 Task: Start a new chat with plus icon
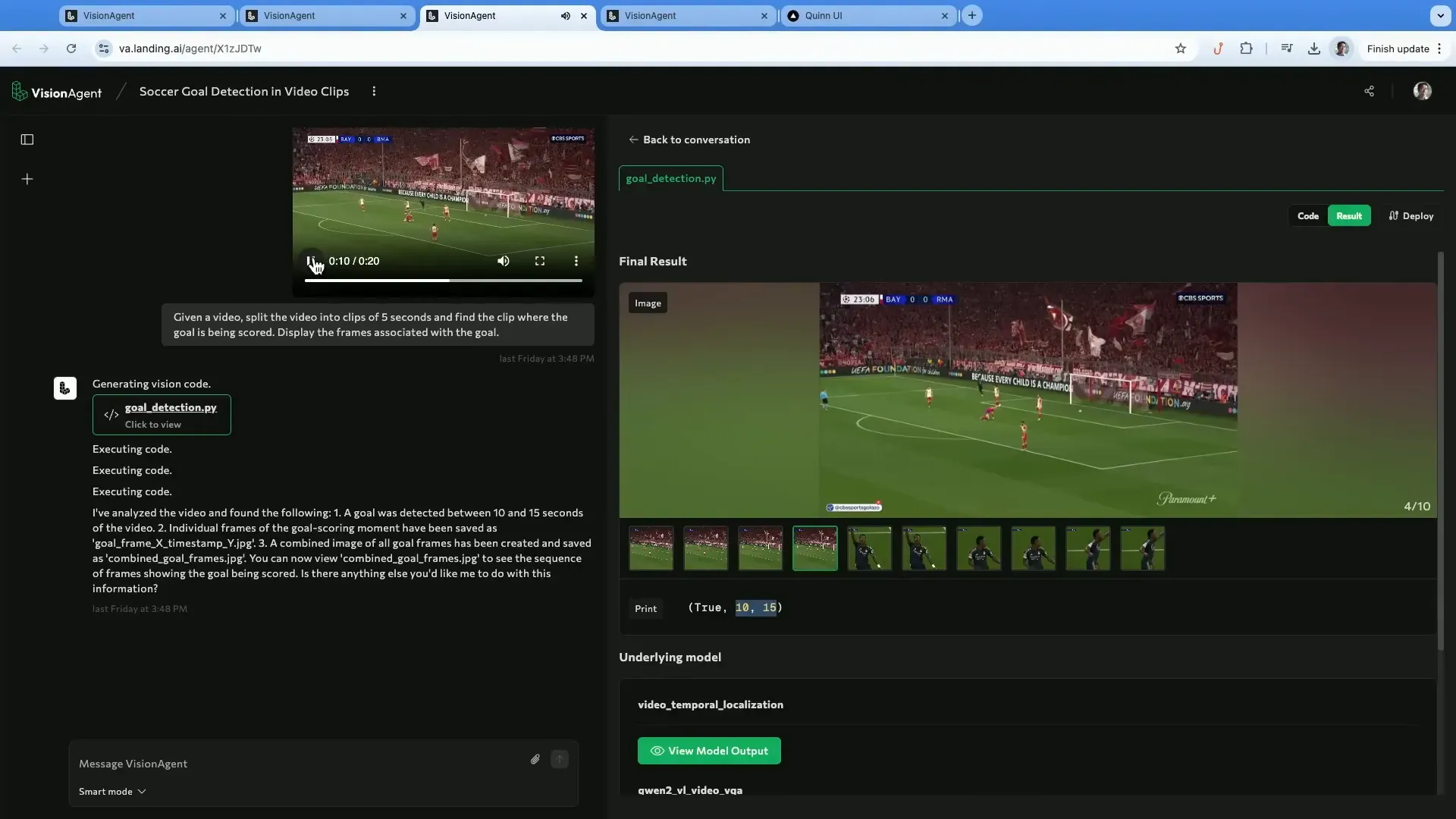pyautogui.click(x=27, y=179)
